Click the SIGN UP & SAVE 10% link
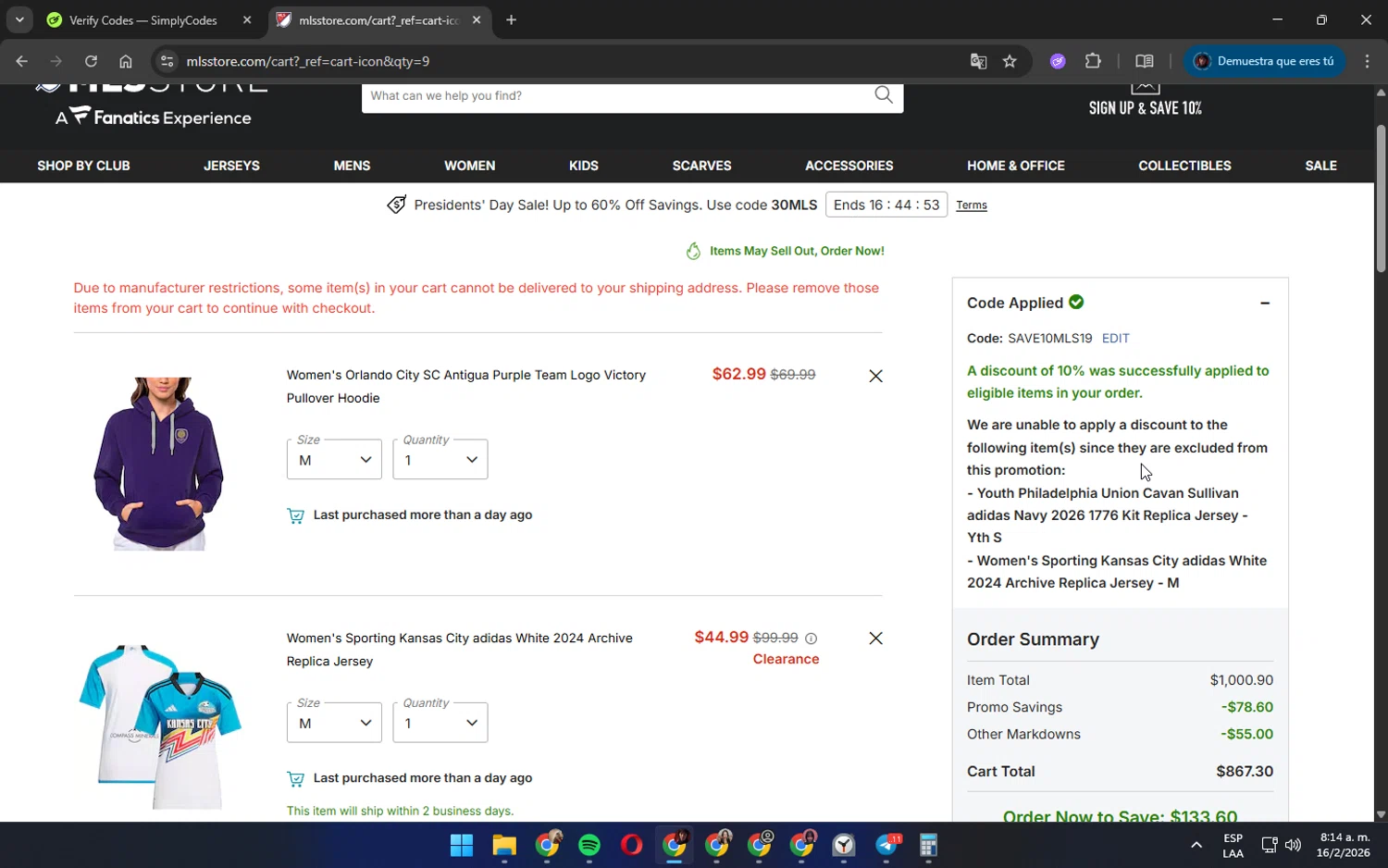The height and width of the screenshot is (868, 1388). (1145, 107)
